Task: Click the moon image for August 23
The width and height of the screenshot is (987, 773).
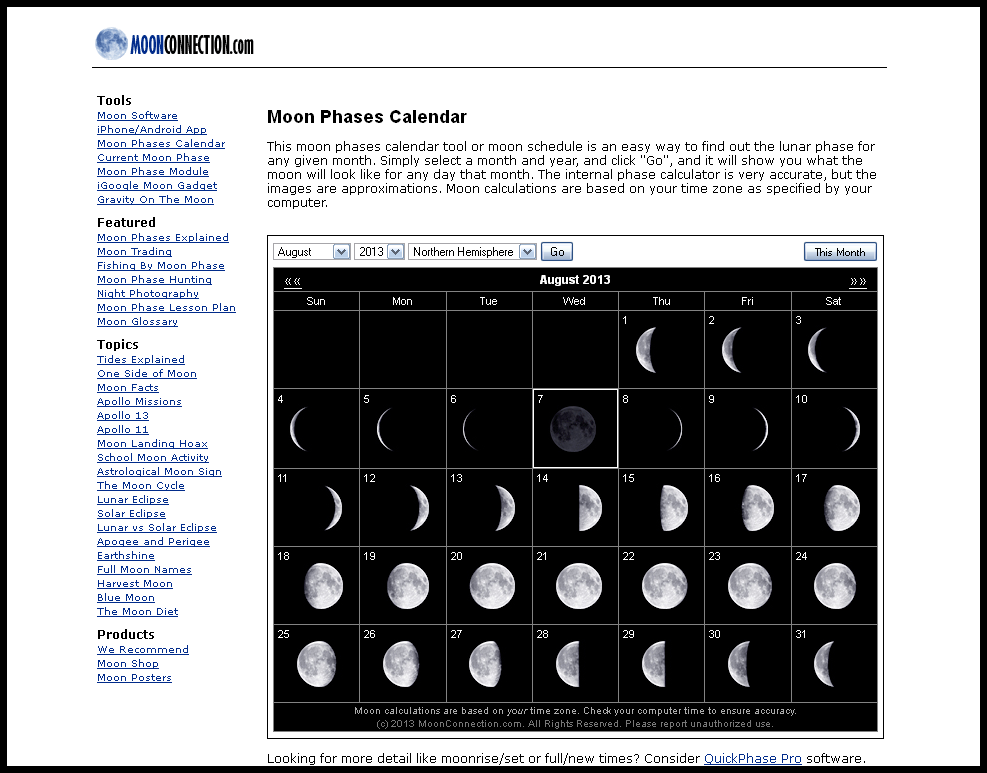Action: click(750, 586)
